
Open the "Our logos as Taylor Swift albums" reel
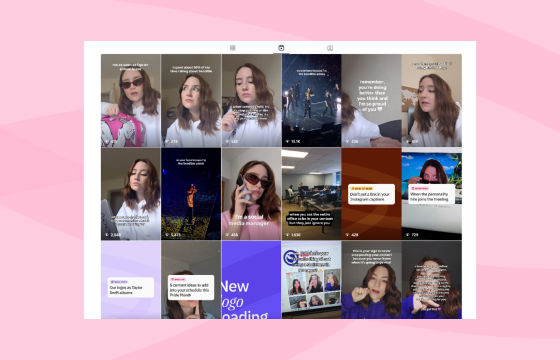click(x=131, y=280)
